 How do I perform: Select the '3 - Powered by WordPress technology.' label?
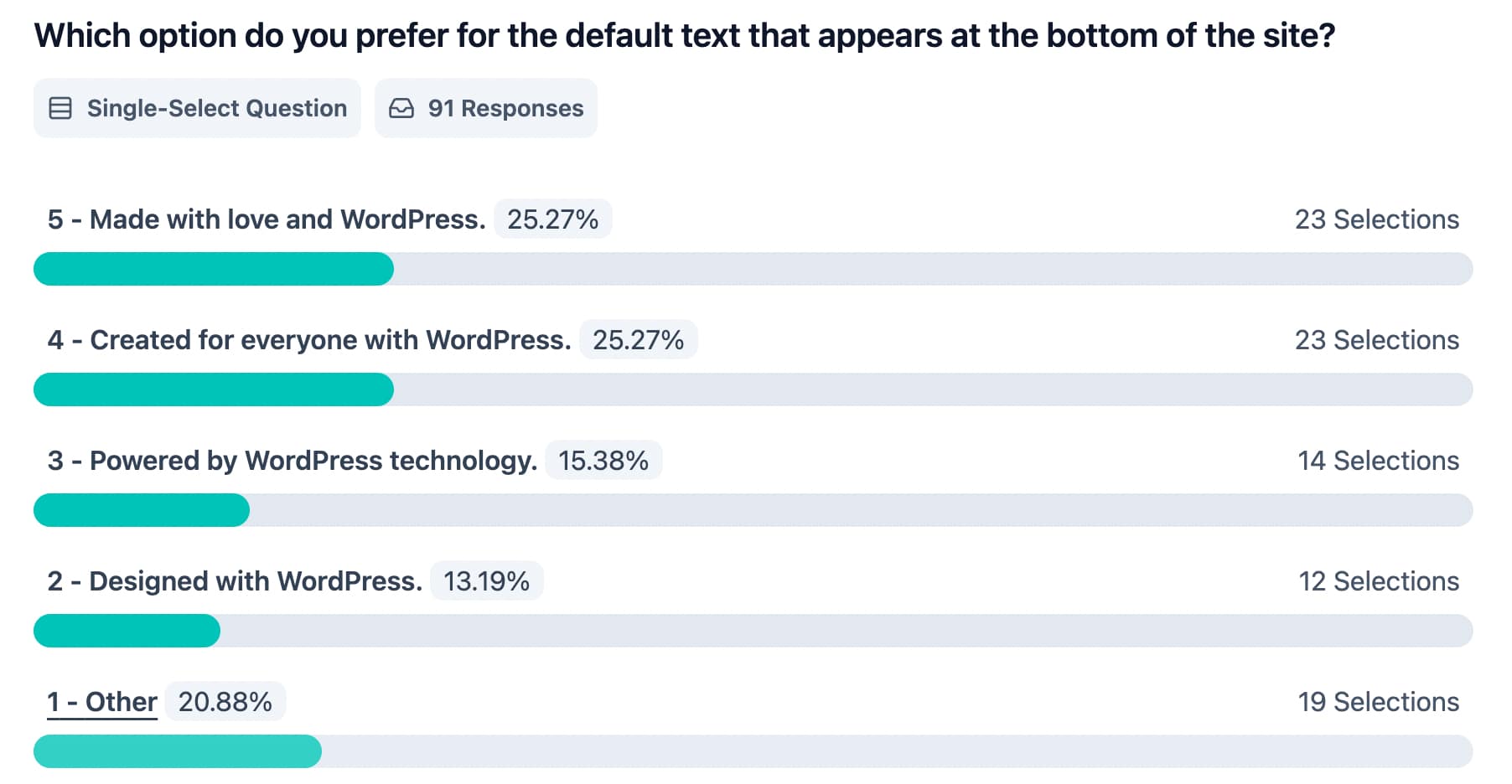[293, 461]
